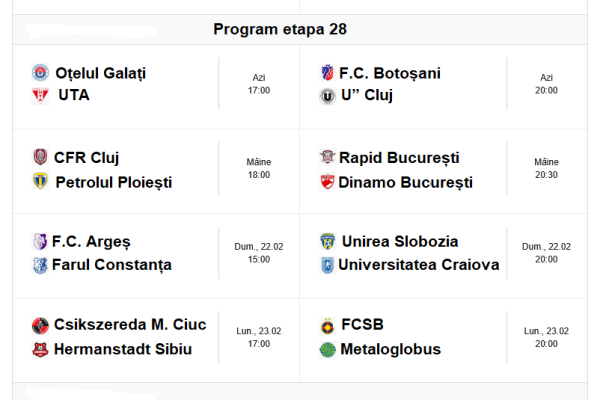Click the Rapid București club crest
This screenshot has height=400, width=600.
[327, 158]
